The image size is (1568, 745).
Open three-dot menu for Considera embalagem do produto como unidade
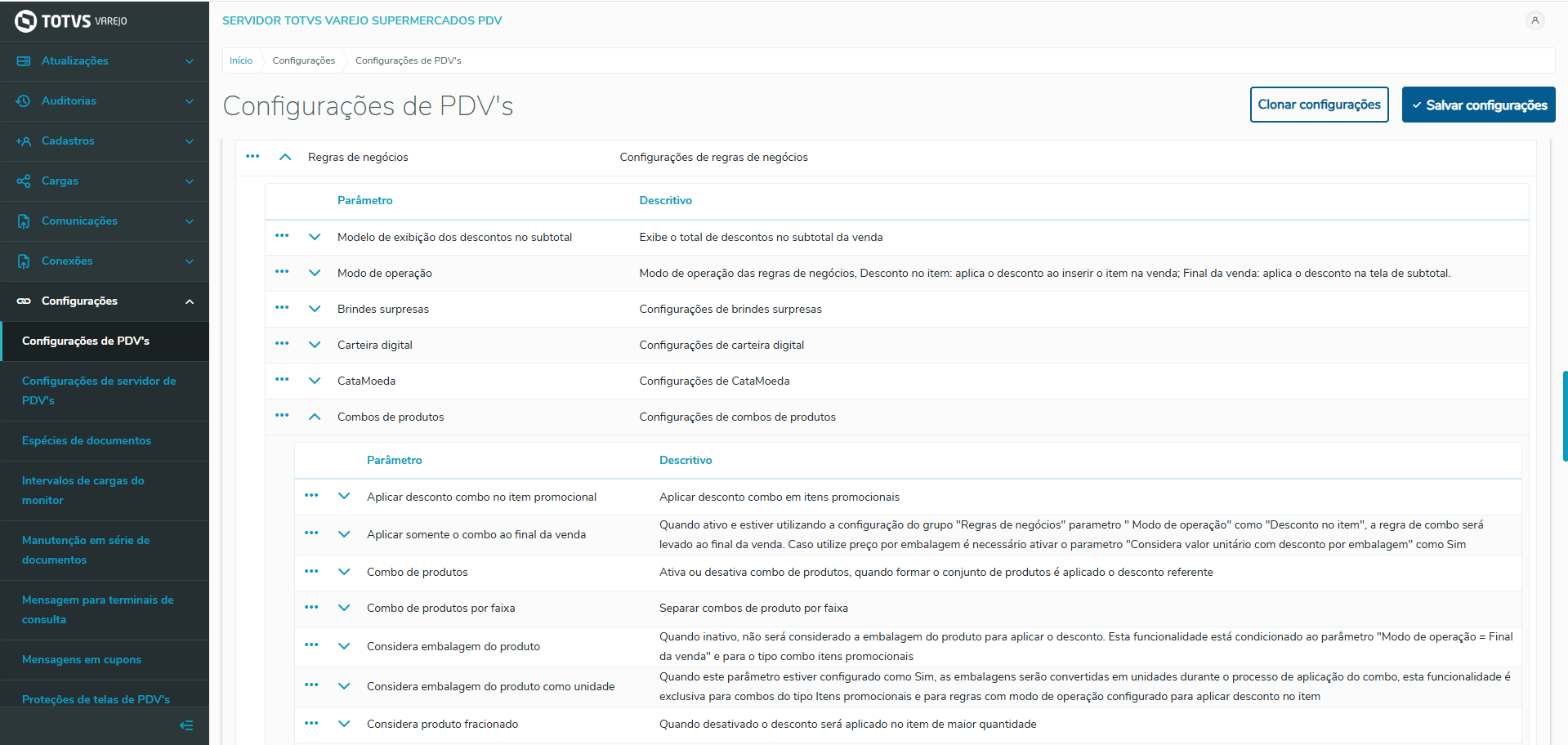[311, 685]
